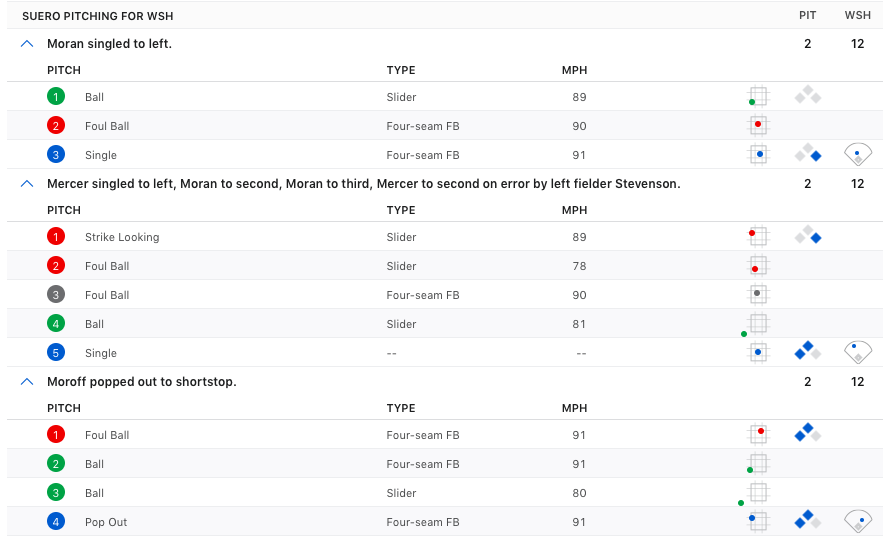Image resolution: width=884 pixels, height=543 pixels.
Task: Select gray pitch number 3 Foul Ball
Action: [x=56, y=294]
